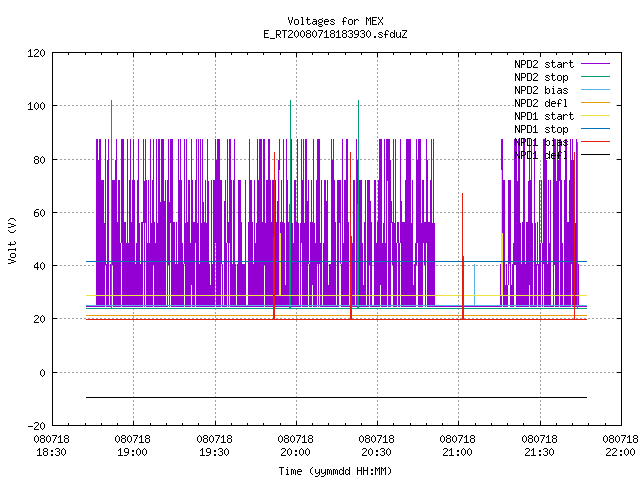Viewport: 640px width, 480px height.
Task: Click the yellow NPD1 start legend line
Action: (595, 116)
